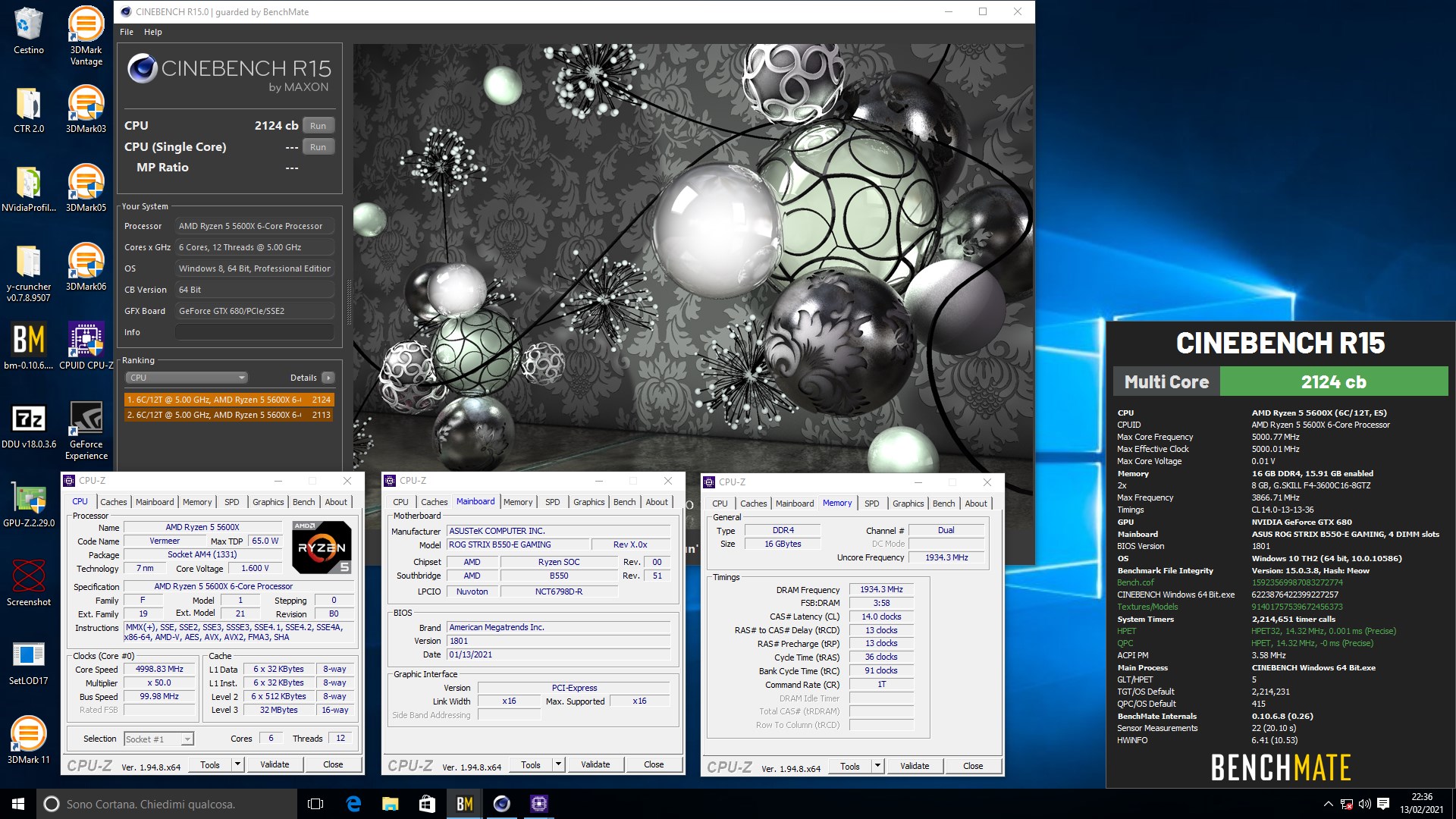Open the 3DMark05 desktop shortcut
The width and height of the screenshot is (1456, 819).
tap(86, 190)
